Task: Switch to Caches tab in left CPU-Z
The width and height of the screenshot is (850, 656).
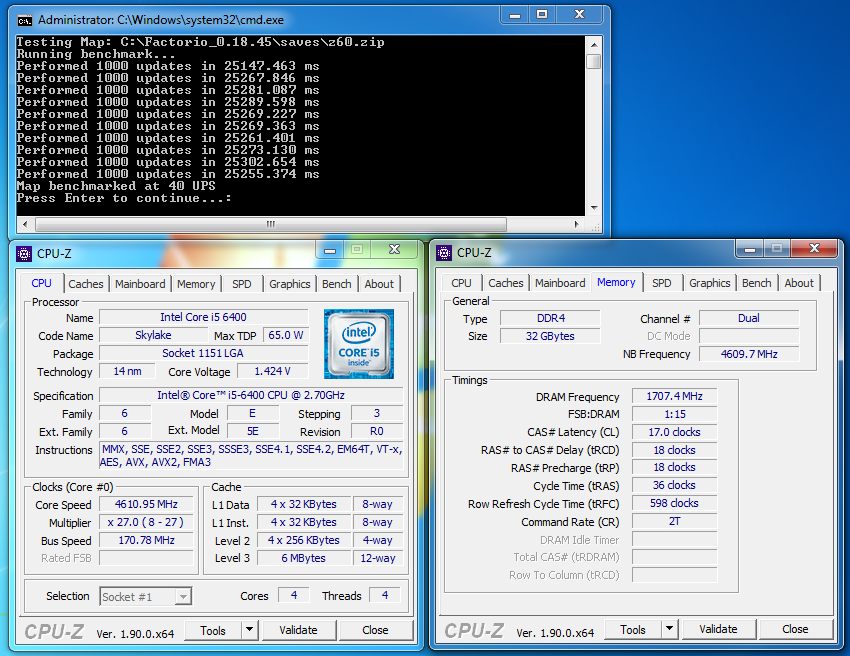Action: [x=86, y=284]
